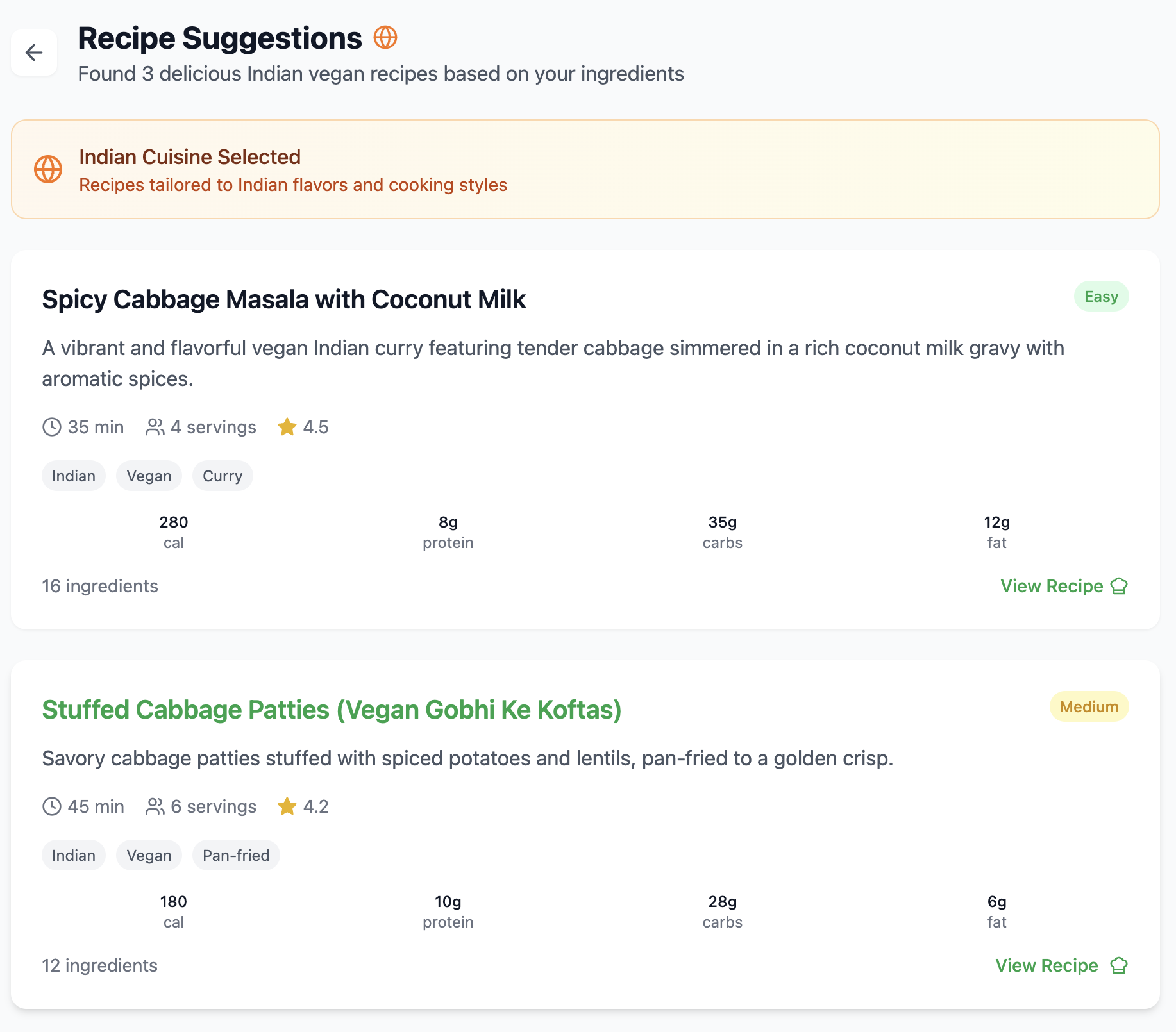Select the Curry tag on the first recipe
Viewport: 1176px width, 1032px height.
[x=223, y=476]
